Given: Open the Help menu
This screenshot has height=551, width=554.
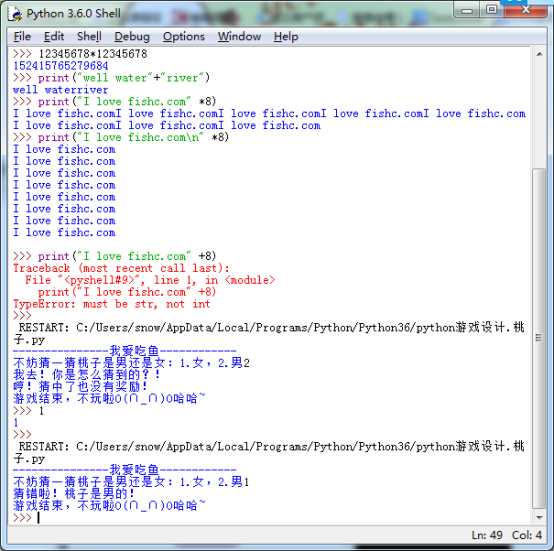Looking at the screenshot, I should tap(286, 36).
